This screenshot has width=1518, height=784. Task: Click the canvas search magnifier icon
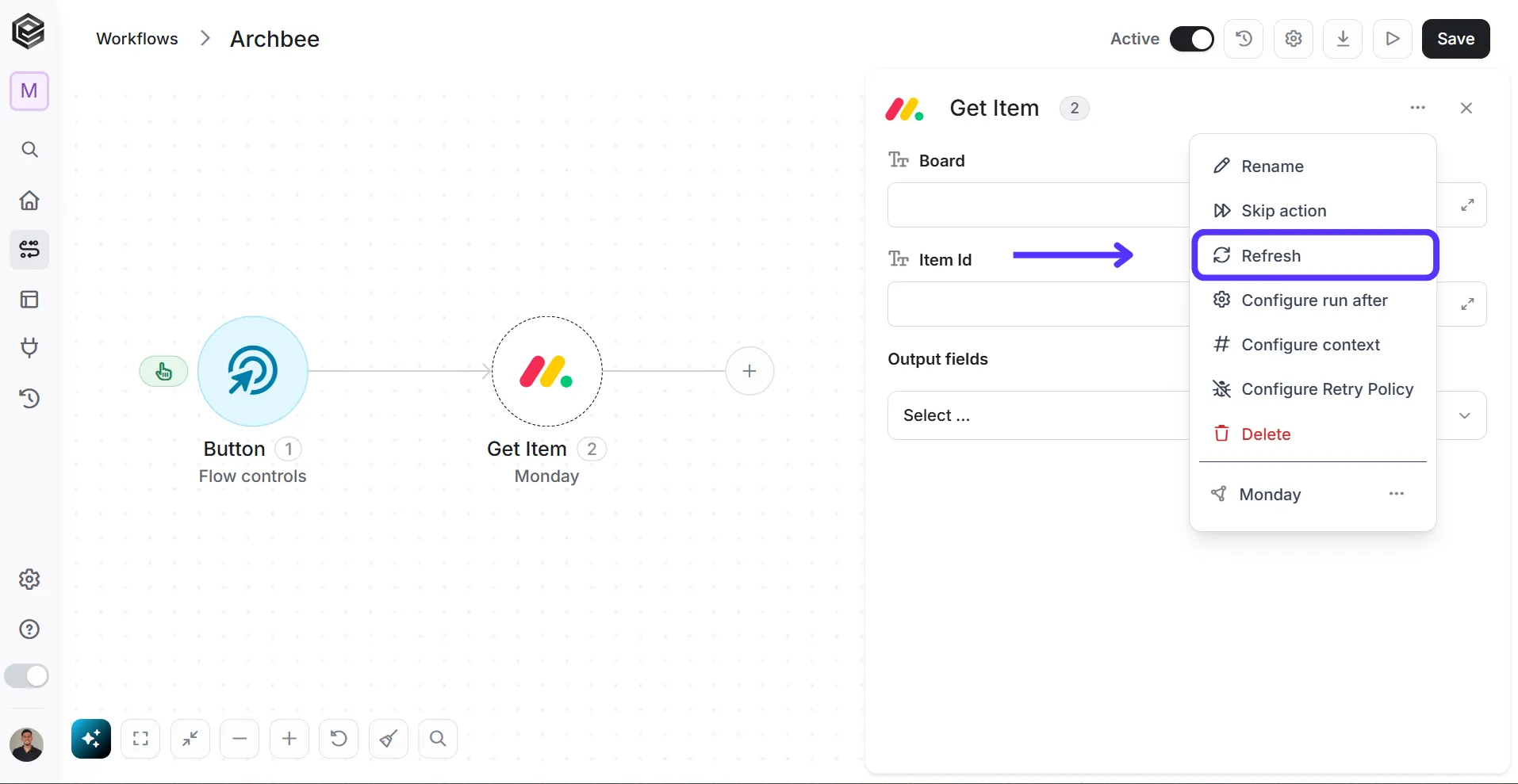[x=438, y=739]
